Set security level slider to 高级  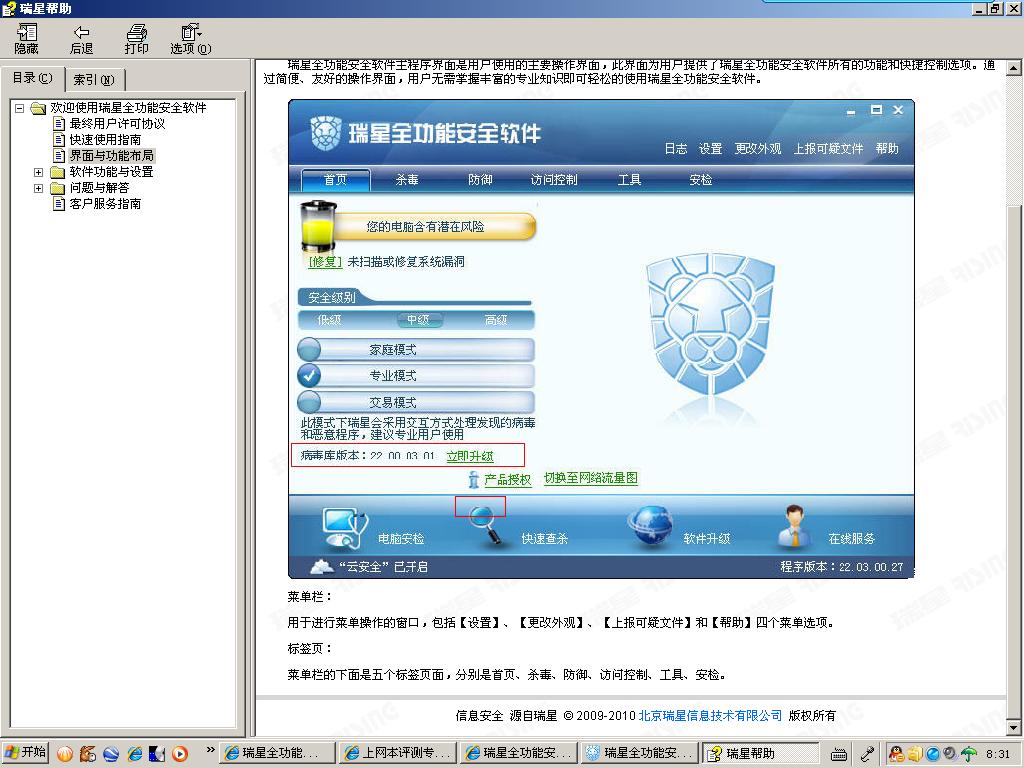point(496,320)
